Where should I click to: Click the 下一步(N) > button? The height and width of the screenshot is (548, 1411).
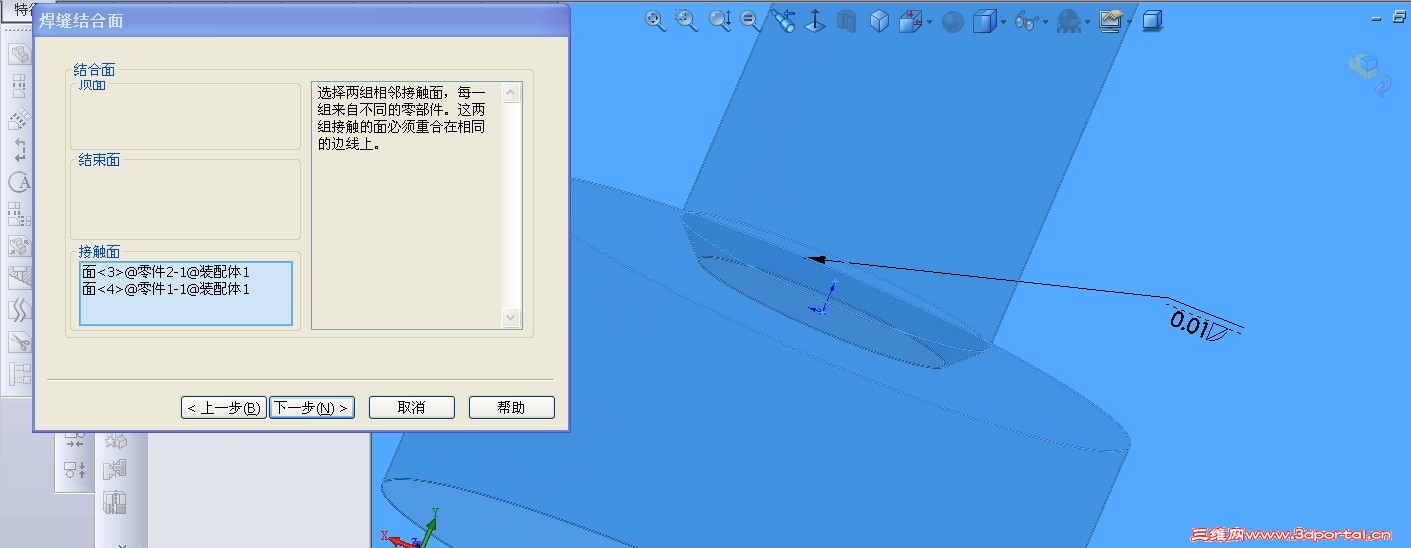(312, 408)
